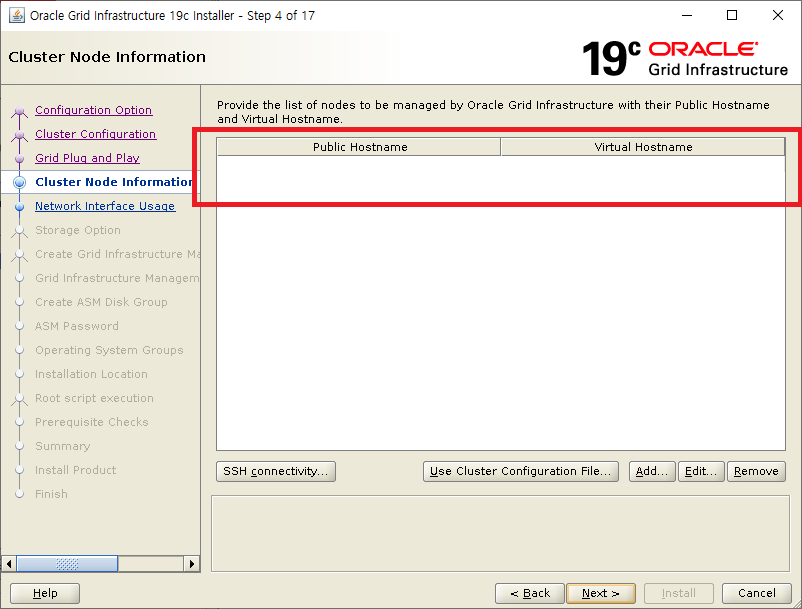
Task: Open the Grid Plug and Play step
Action: coord(87,158)
